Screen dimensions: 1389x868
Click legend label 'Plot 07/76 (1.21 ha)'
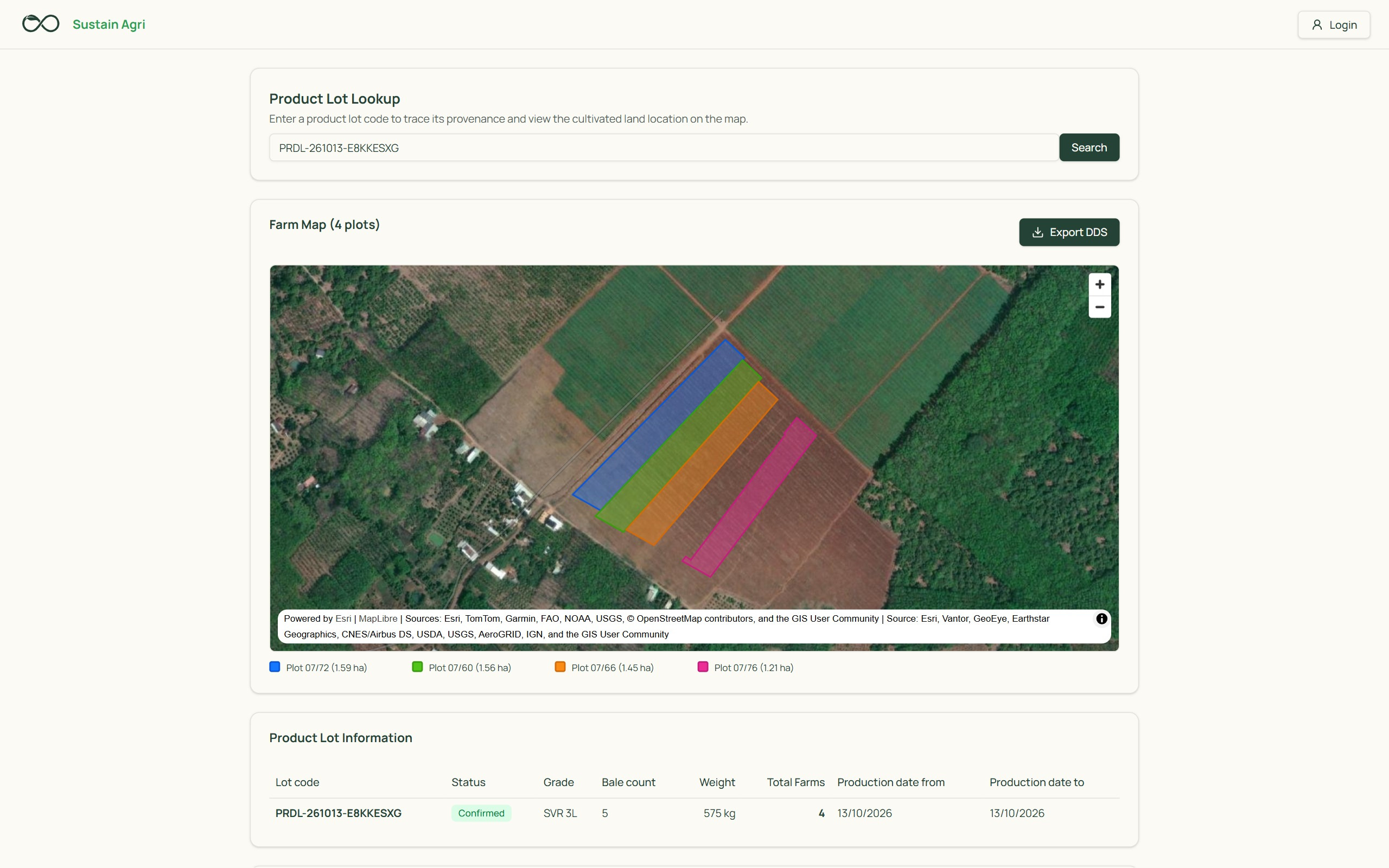coord(754,668)
